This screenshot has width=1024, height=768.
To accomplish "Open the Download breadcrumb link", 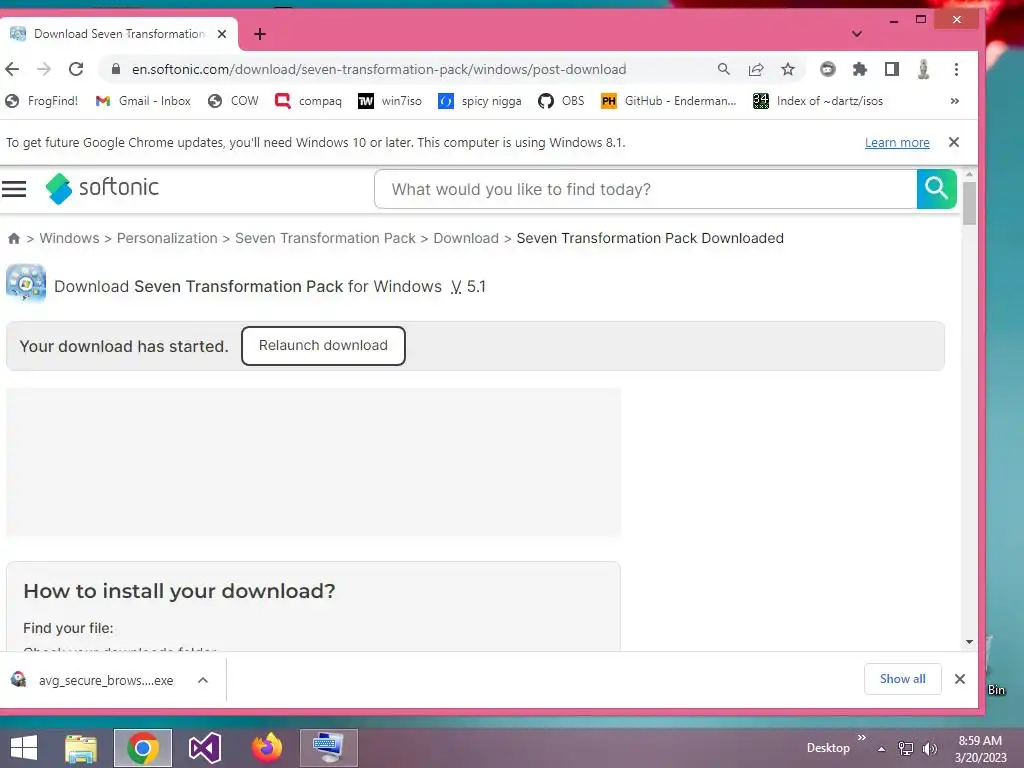I will tap(466, 238).
